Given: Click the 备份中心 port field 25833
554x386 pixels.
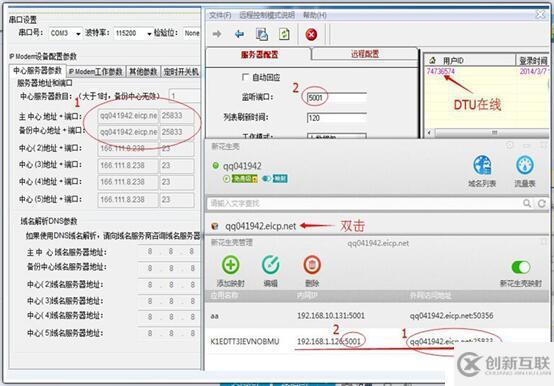Looking at the screenshot, I should [177, 132].
